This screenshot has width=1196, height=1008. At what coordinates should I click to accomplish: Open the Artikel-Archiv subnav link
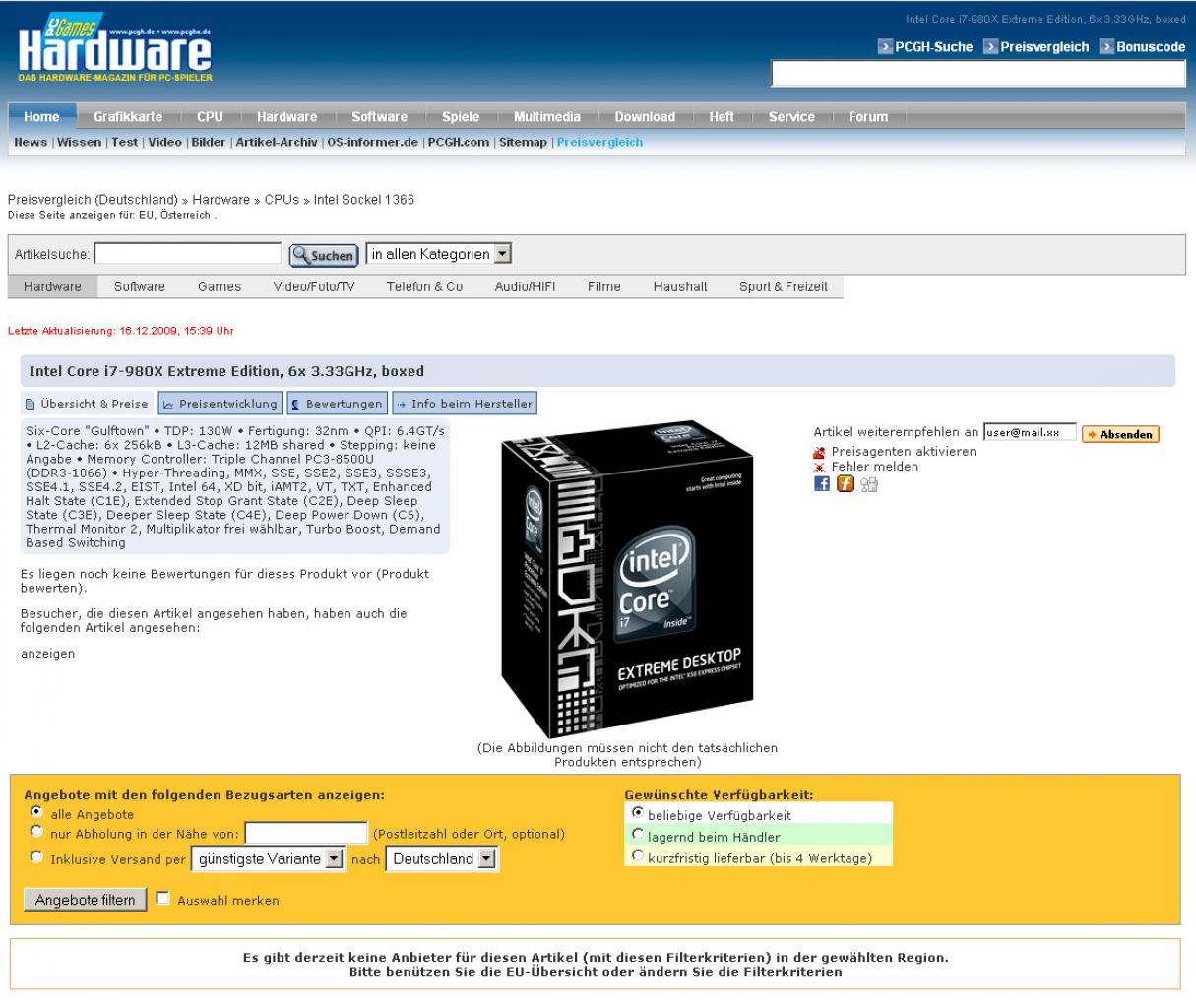click(x=276, y=142)
